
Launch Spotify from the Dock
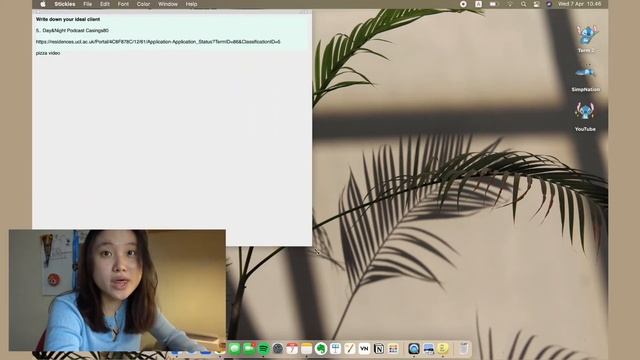pyautogui.click(x=264, y=349)
